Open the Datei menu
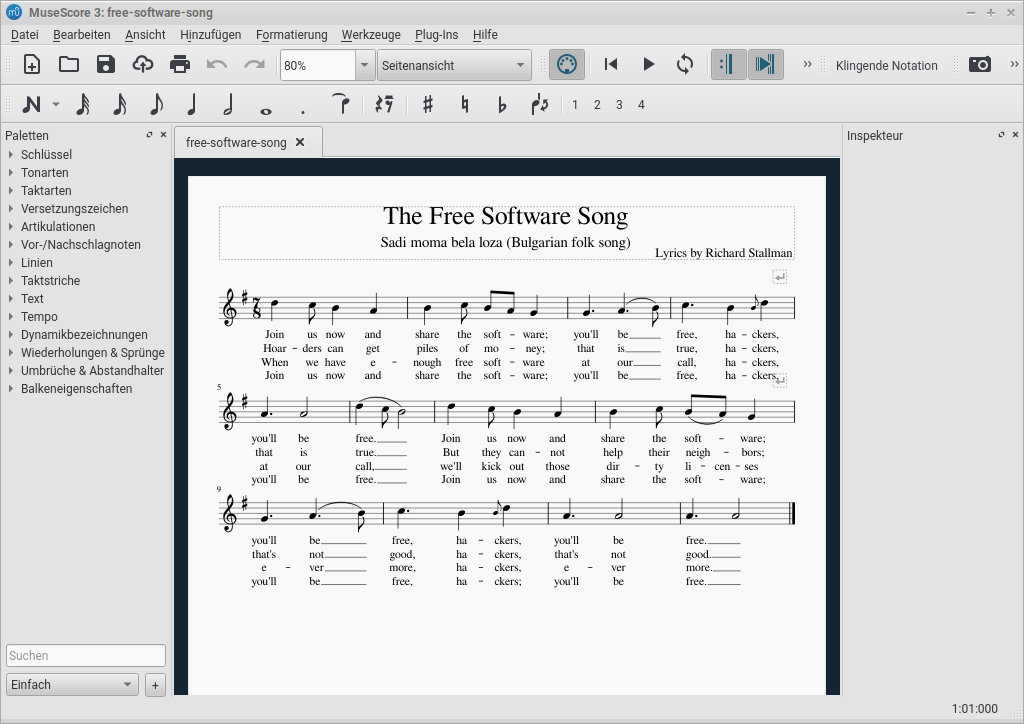1024x724 pixels. (25, 35)
